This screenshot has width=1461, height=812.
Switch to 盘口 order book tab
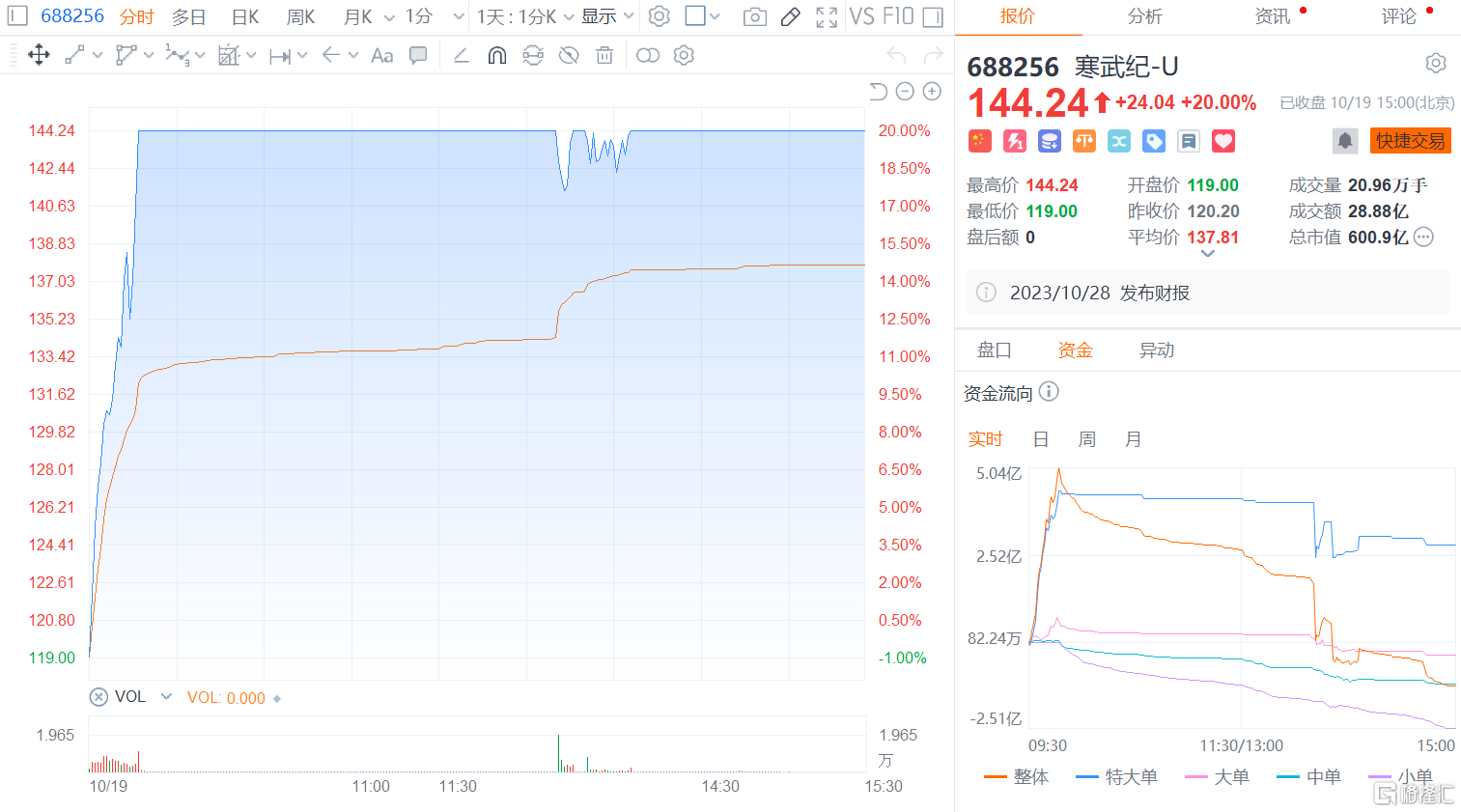pos(995,350)
